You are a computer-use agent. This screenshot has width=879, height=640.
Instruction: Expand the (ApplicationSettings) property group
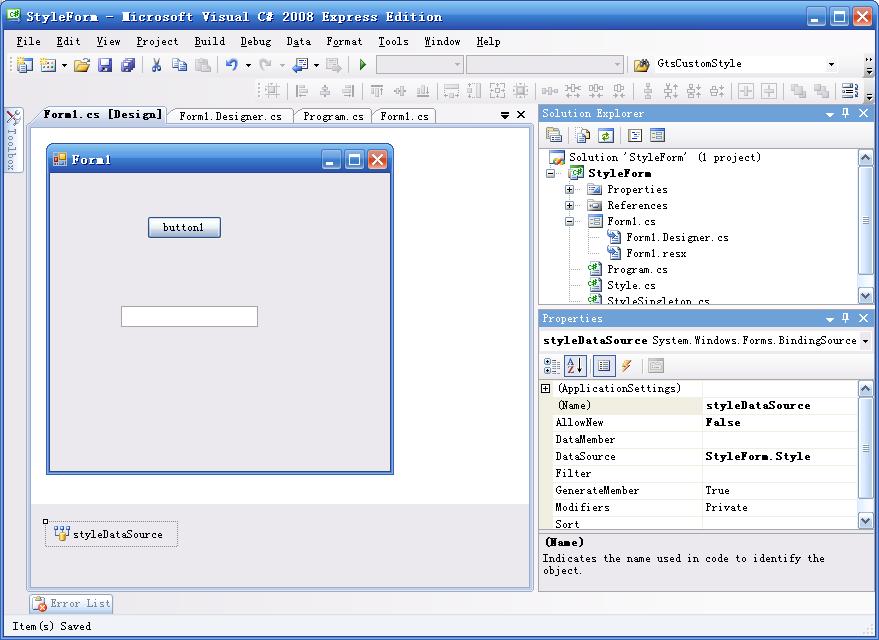pos(545,388)
